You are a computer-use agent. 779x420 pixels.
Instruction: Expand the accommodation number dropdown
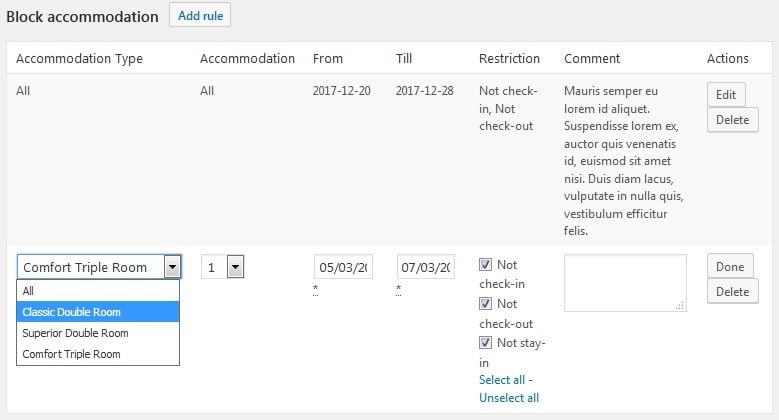point(235,267)
